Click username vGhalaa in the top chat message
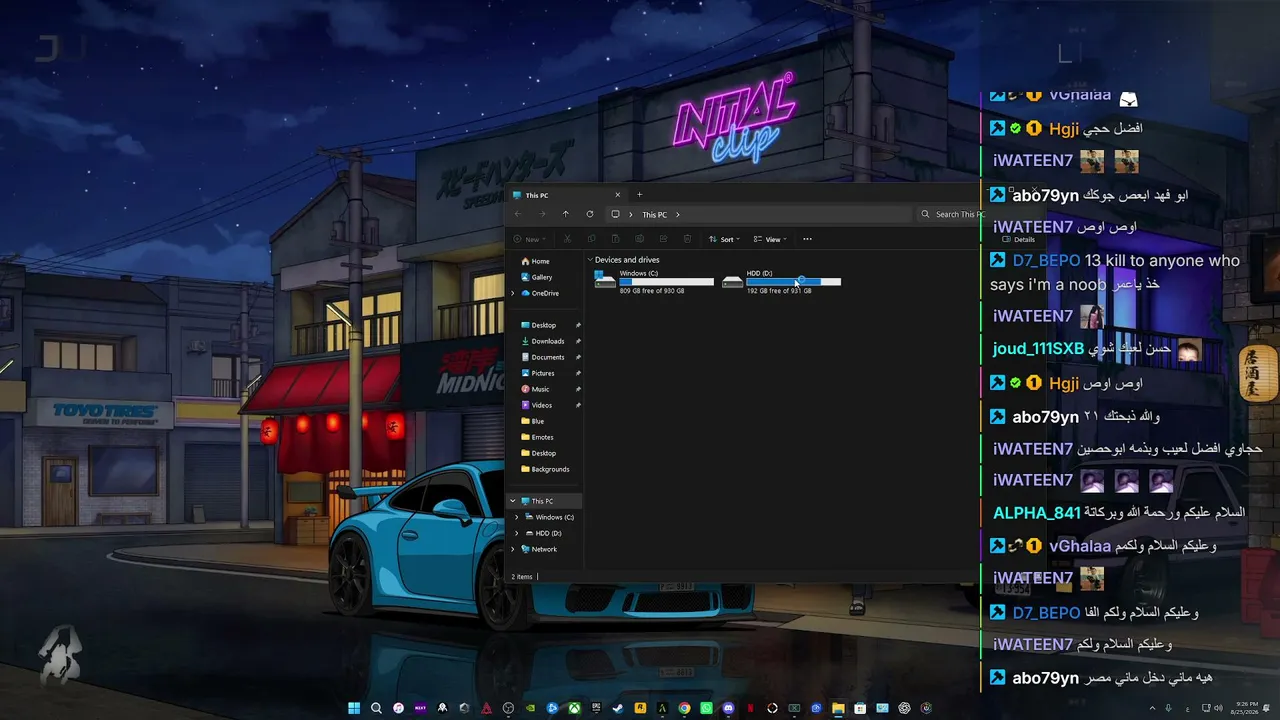 [1079, 95]
